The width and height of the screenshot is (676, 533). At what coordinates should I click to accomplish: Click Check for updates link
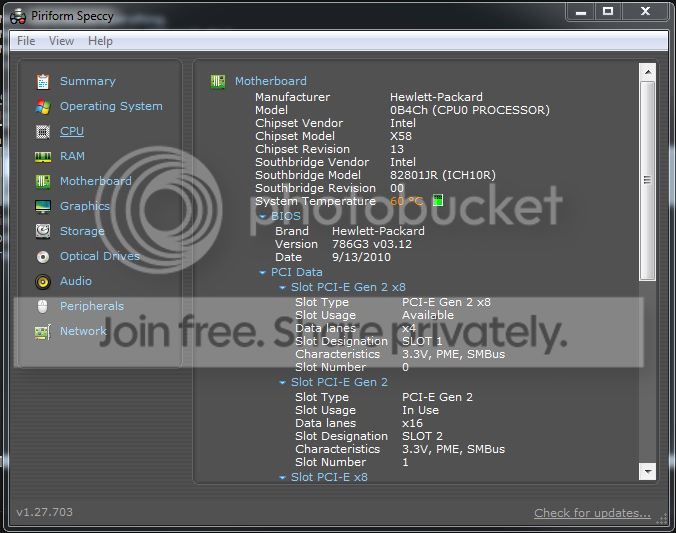(x=592, y=513)
